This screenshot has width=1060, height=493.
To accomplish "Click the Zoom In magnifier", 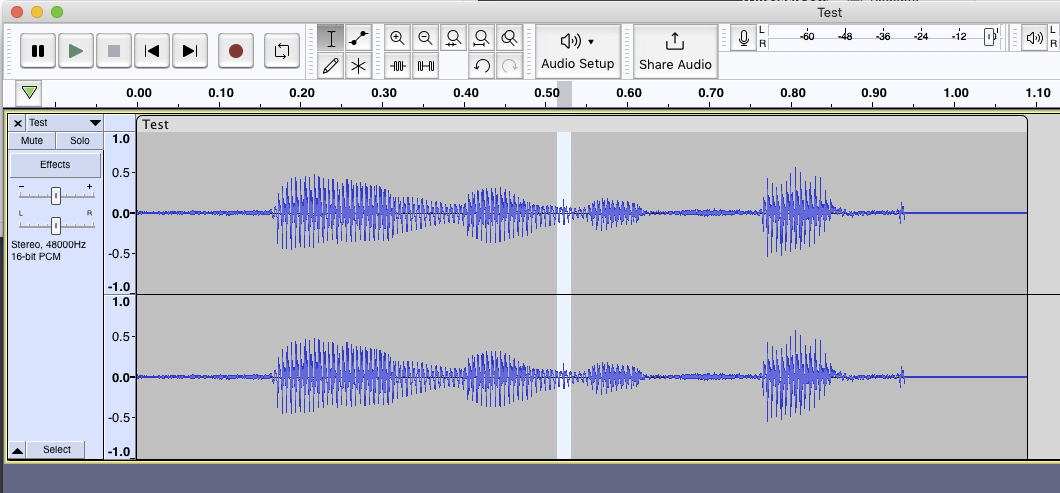I will (397, 38).
